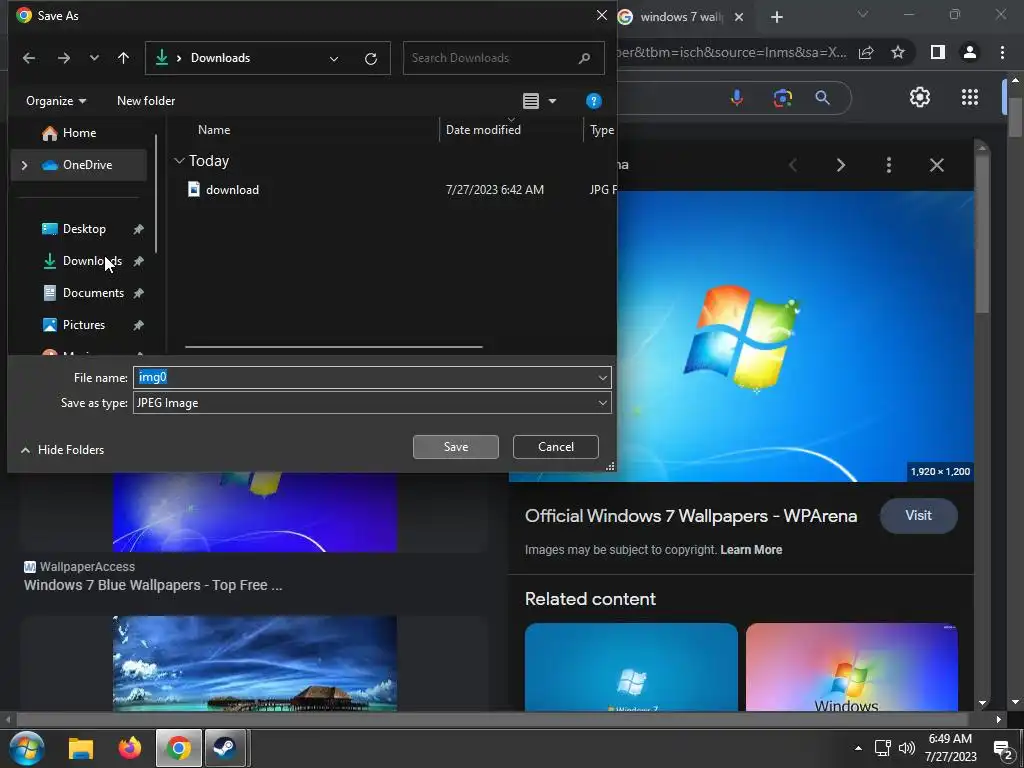The width and height of the screenshot is (1024, 768).
Task: Open Chrome profile icon
Action: [x=970, y=52]
